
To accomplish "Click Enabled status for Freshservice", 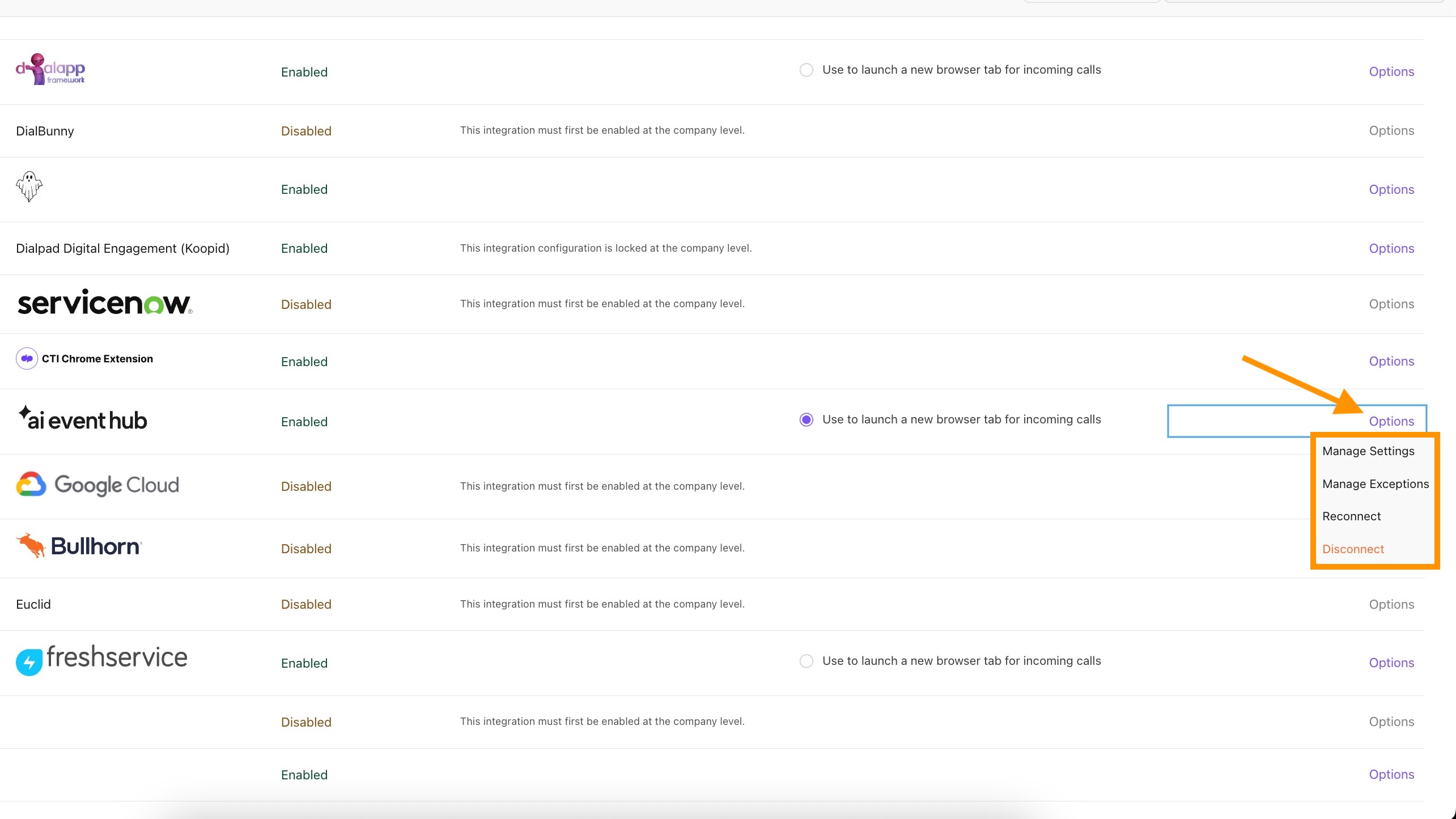I will (x=304, y=663).
